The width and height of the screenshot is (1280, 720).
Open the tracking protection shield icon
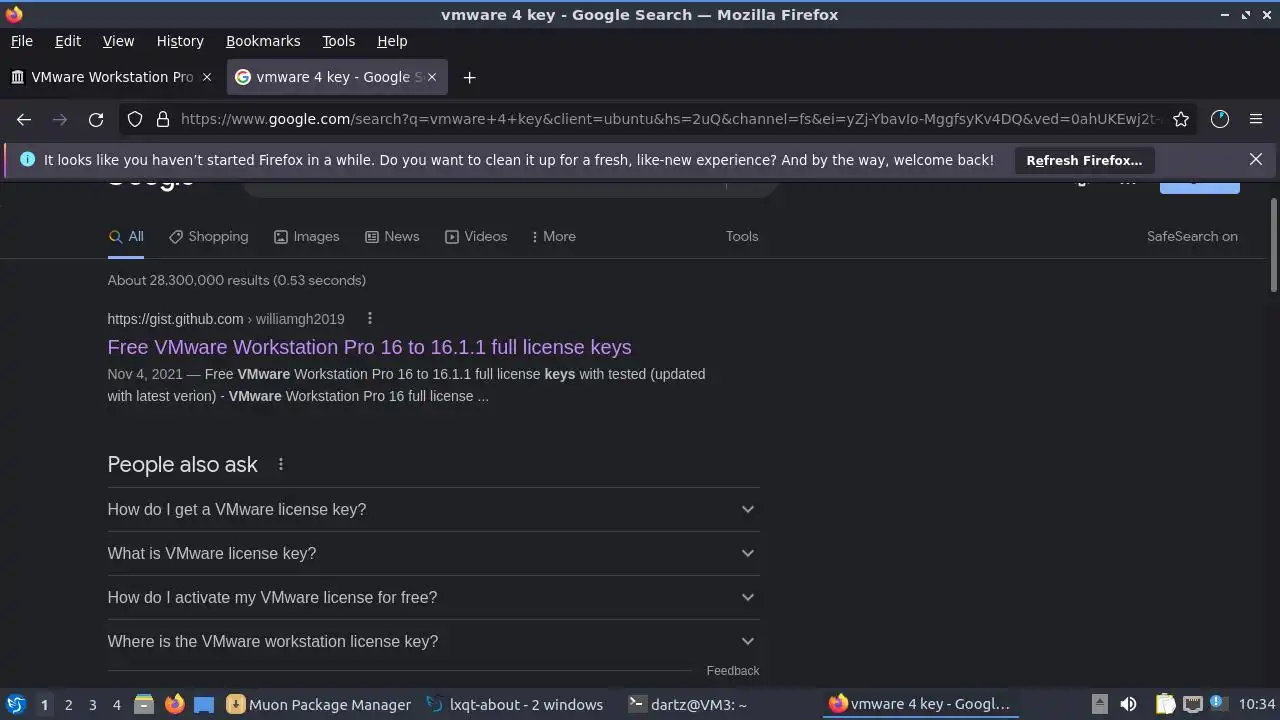(x=135, y=119)
